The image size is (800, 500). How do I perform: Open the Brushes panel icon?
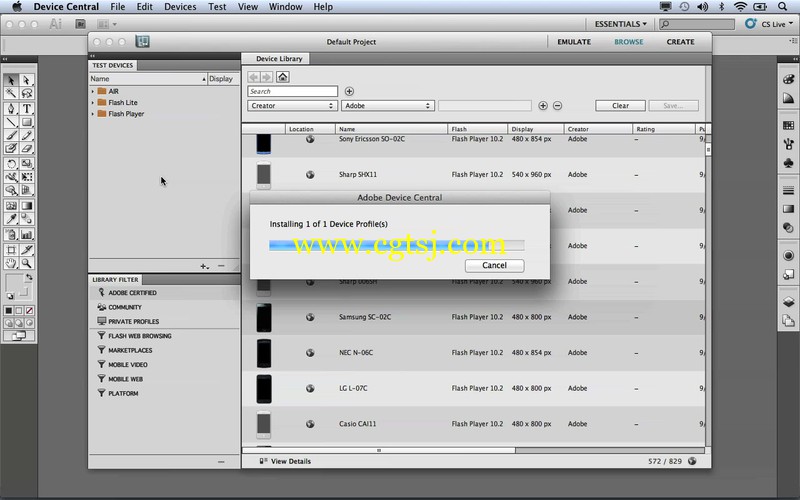[788, 144]
